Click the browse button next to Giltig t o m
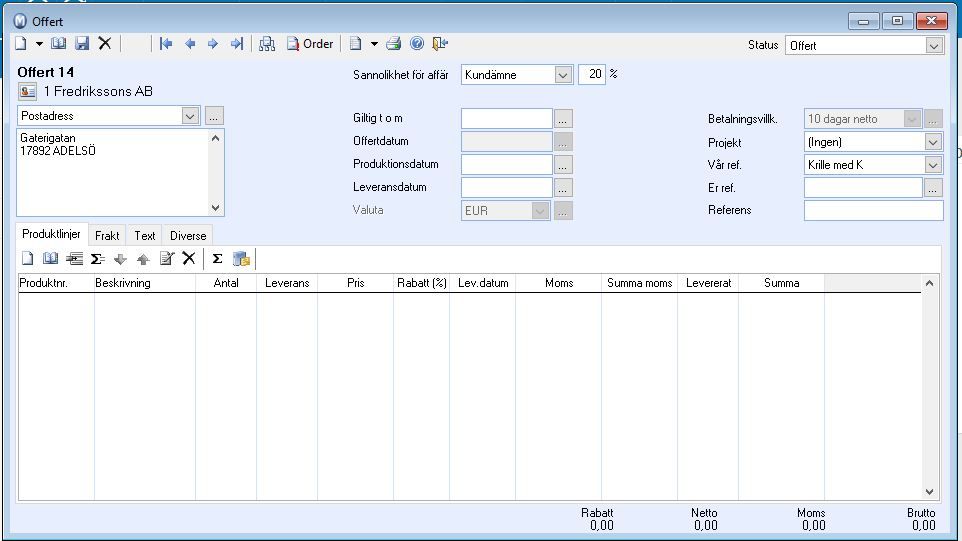Image resolution: width=962 pixels, height=541 pixels. pyautogui.click(x=563, y=119)
